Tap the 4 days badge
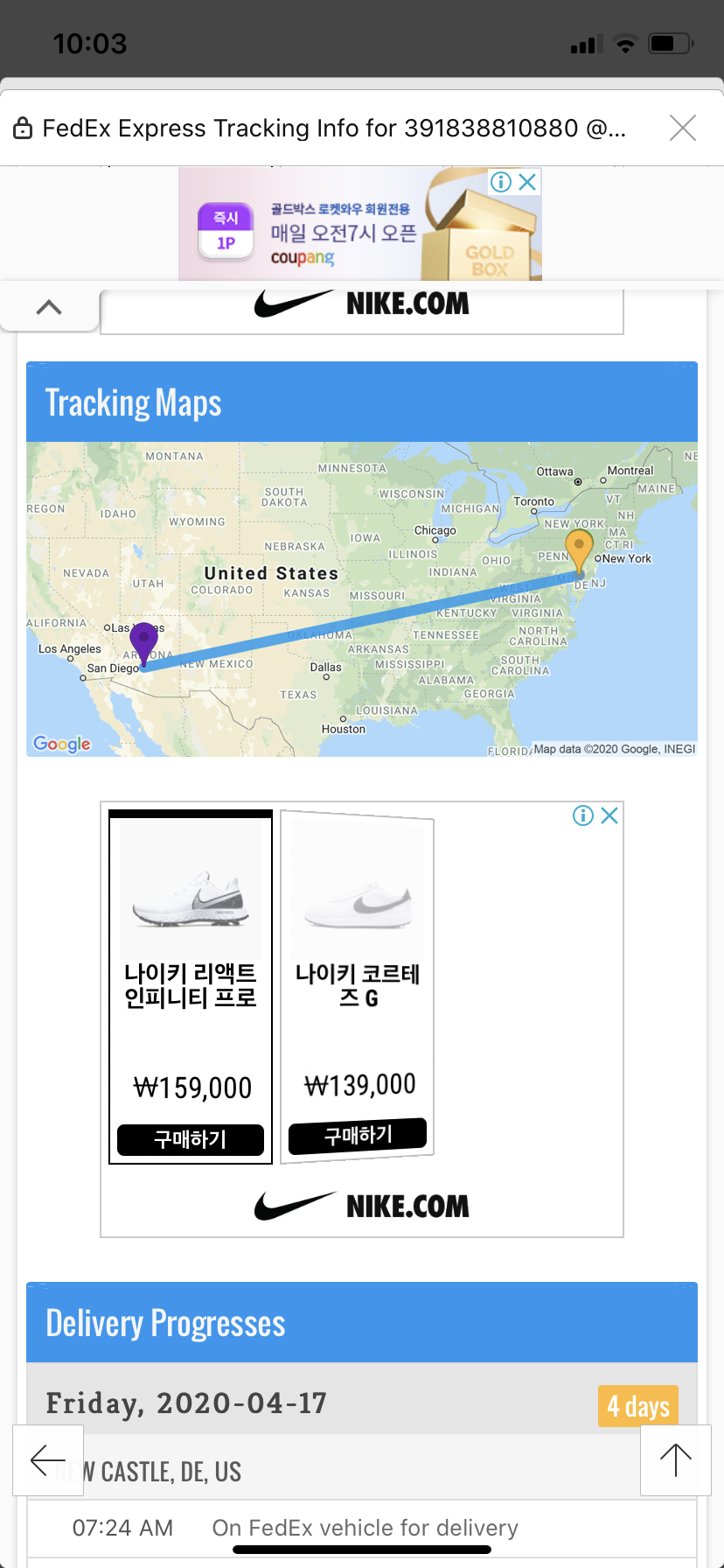The height and width of the screenshot is (1568, 724). coord(638,1406)
